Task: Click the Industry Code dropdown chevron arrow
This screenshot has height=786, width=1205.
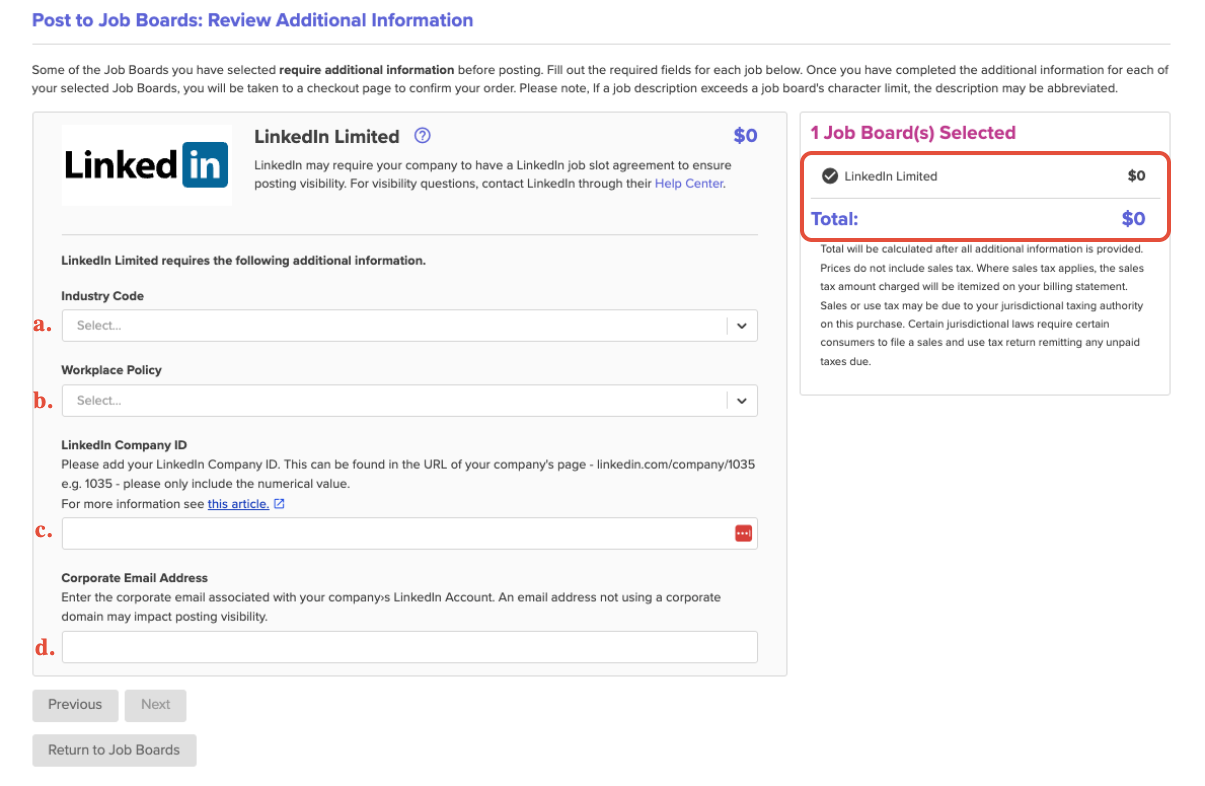Action: [x=742, y=326]
